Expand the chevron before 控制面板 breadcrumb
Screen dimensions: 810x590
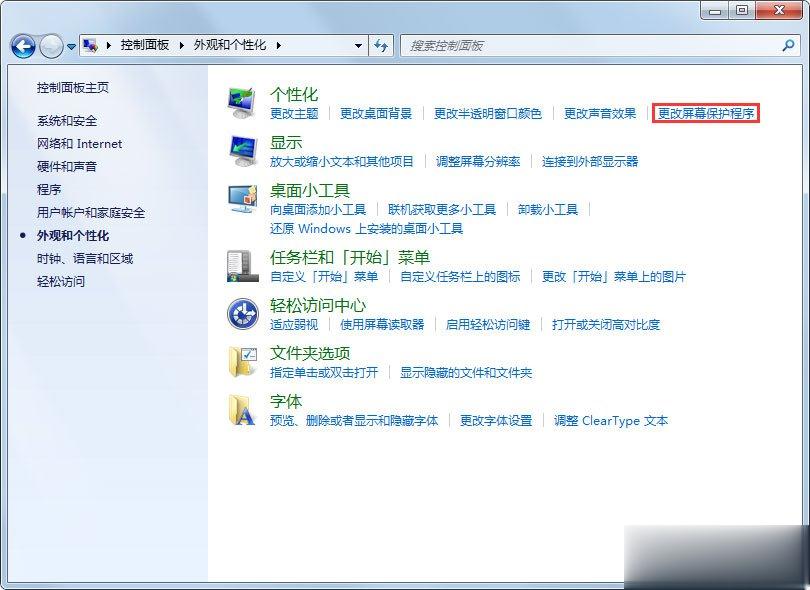point(108,45)
